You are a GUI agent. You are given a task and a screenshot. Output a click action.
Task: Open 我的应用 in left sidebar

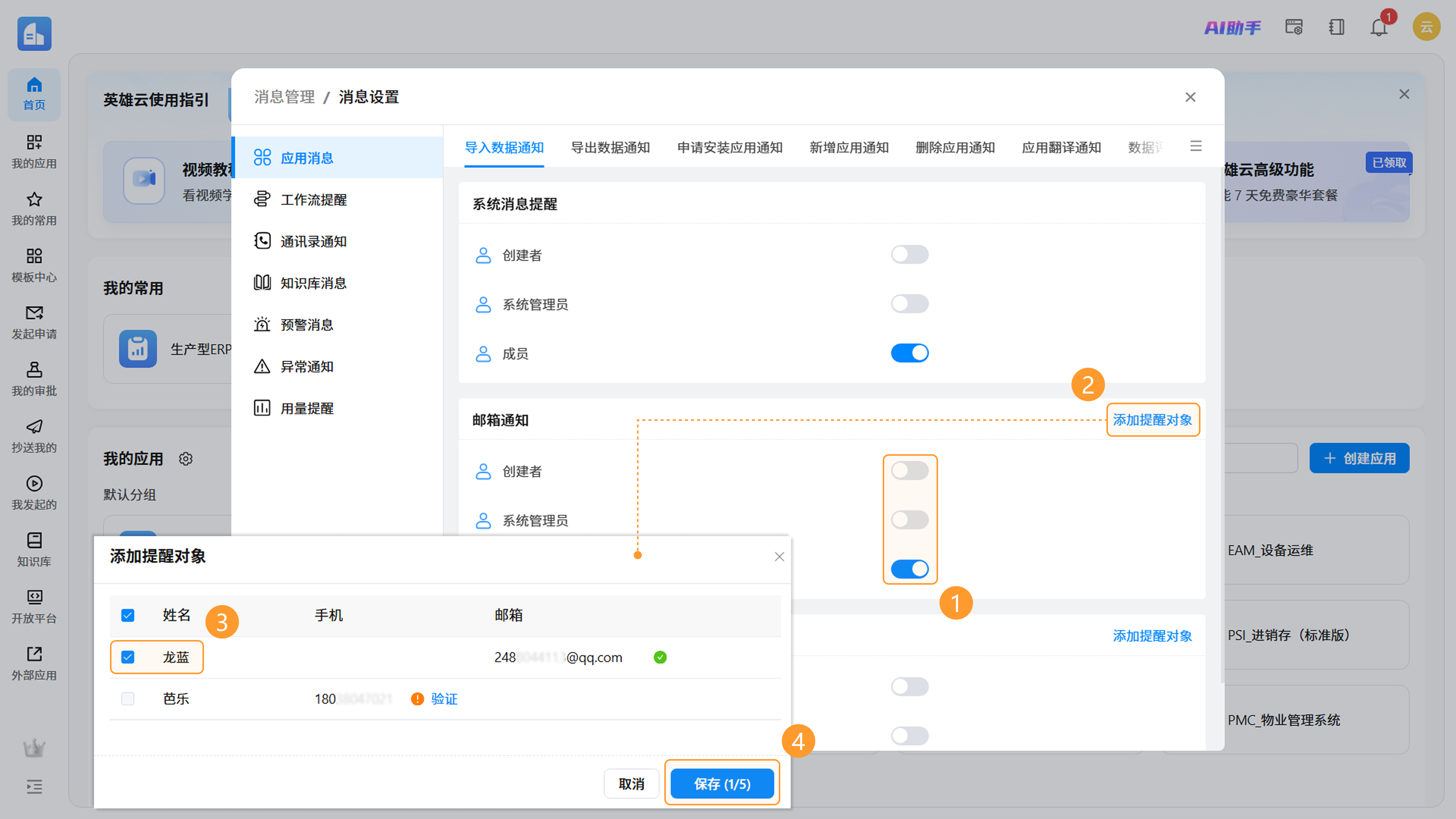34,152
